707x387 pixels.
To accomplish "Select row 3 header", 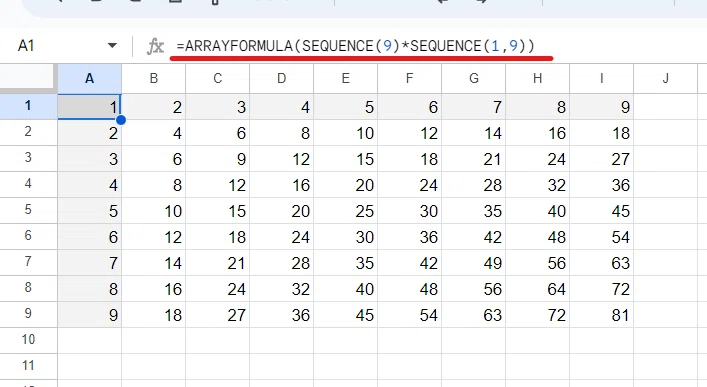I will point(28,158).
